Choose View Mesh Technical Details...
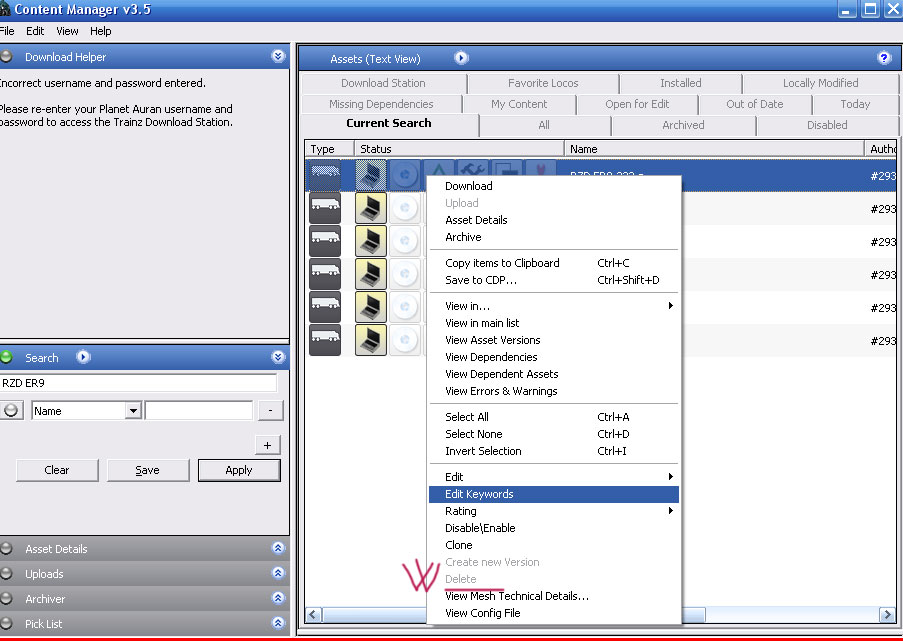The height and width of the screenshot is (641, 903). pos(553,596)
